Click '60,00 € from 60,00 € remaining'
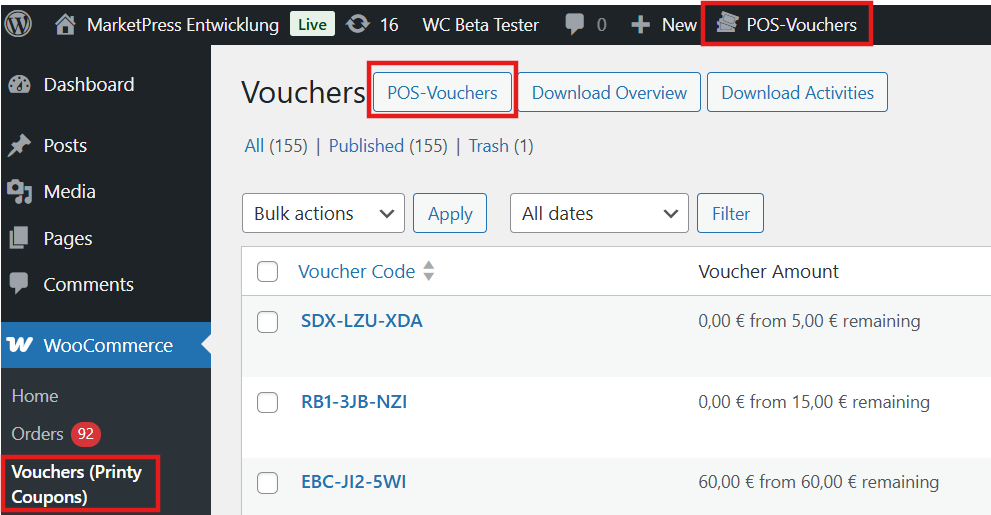Image resolution: width=991 pixels, height=515 pixels. [818, 482]
